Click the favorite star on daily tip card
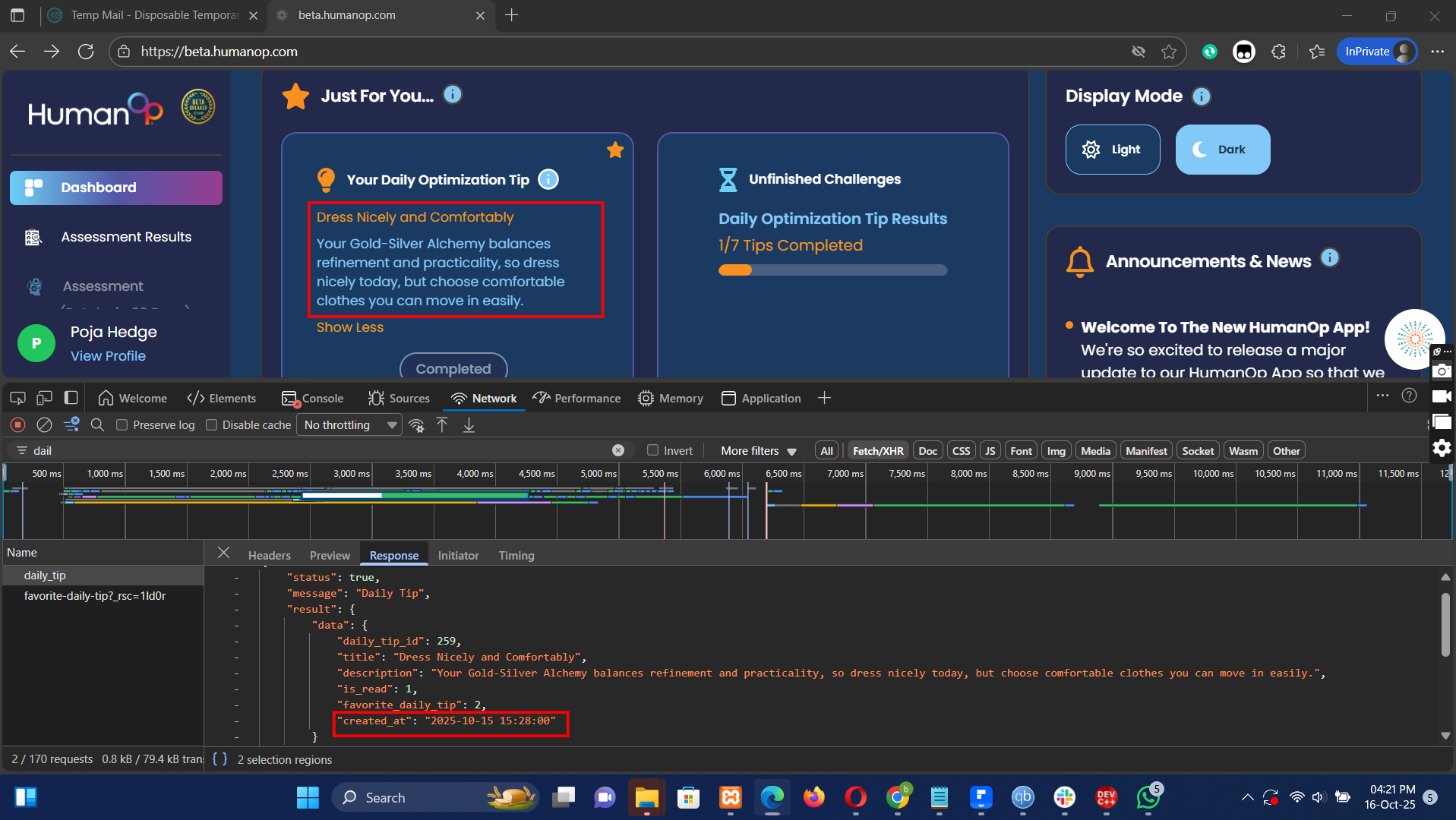Image resolution: width=1456 pixels, height=820 pixels. [x=615, y=150]
